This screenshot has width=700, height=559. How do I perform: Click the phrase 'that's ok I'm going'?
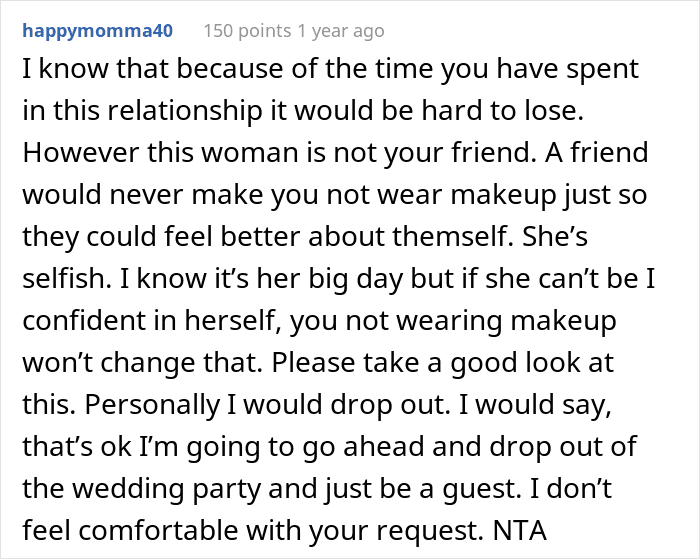pyautogui.click(x=142, y=446)
